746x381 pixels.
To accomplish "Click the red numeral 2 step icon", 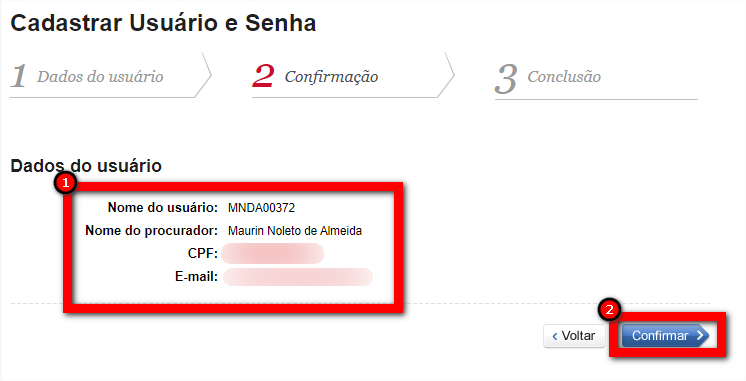I will coord(263,76).
